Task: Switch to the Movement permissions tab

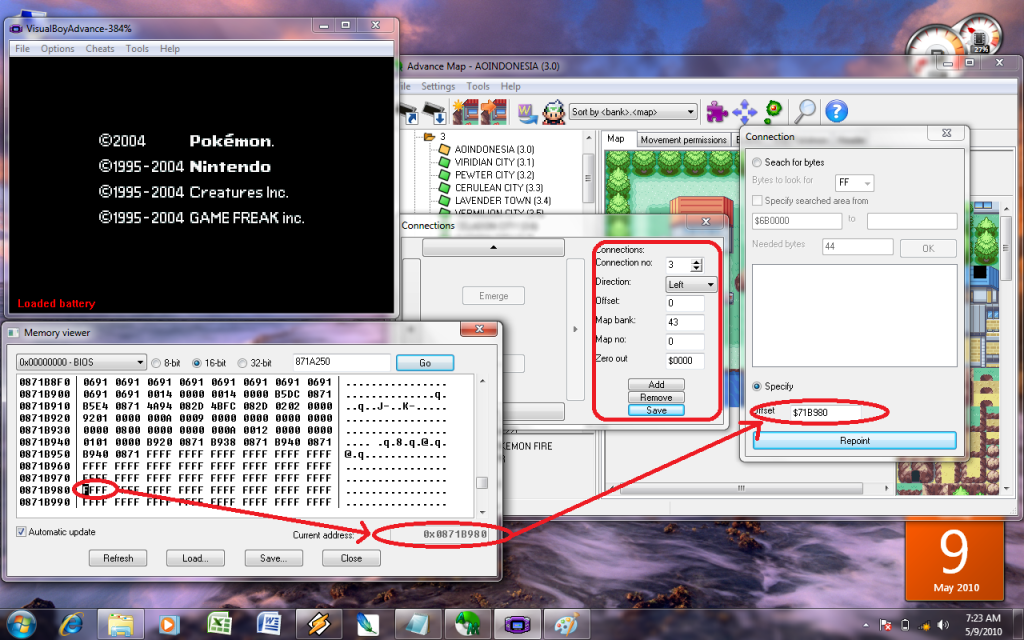Action: tap(683, 140)
